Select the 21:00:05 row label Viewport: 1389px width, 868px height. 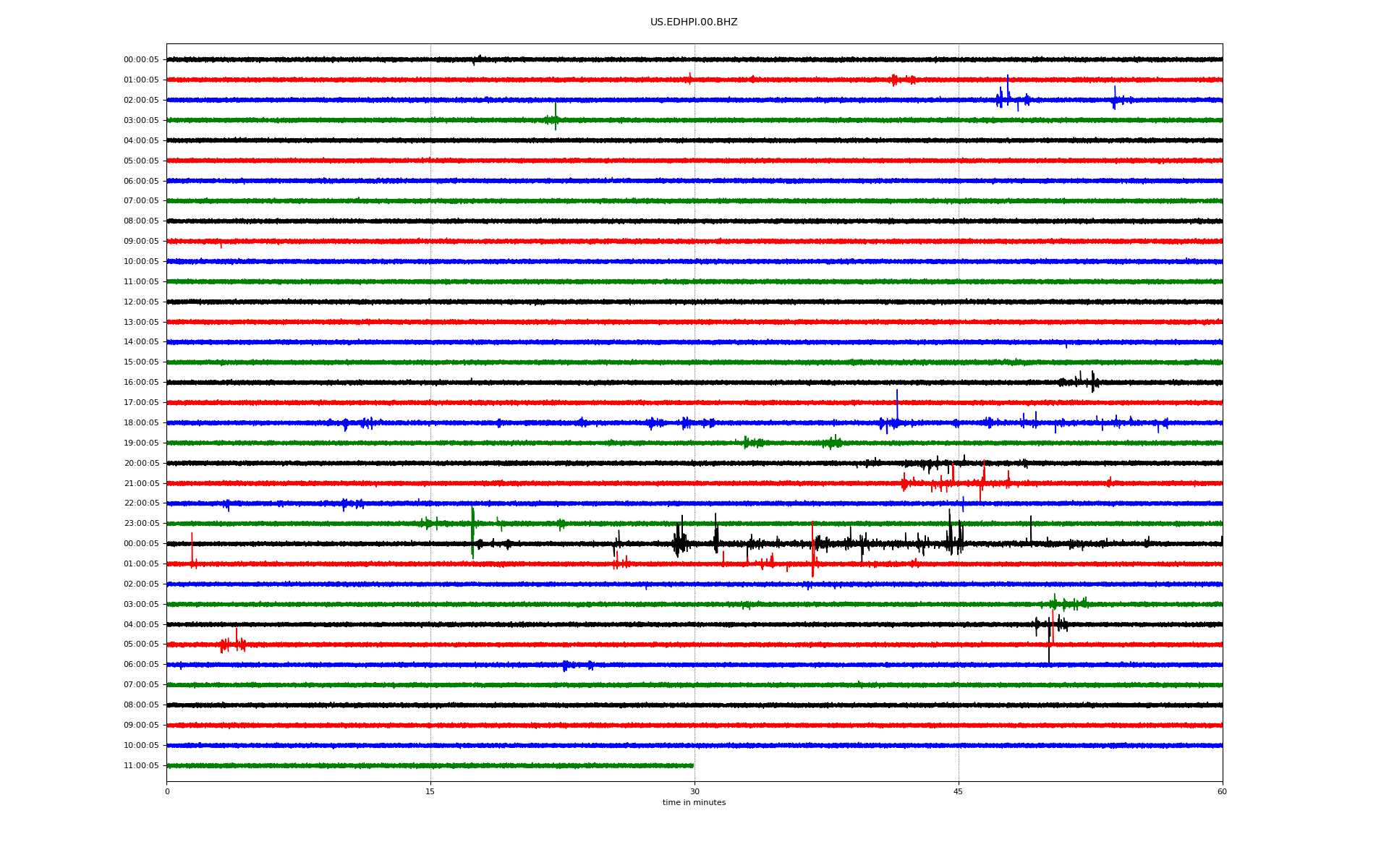click(141, 483)
